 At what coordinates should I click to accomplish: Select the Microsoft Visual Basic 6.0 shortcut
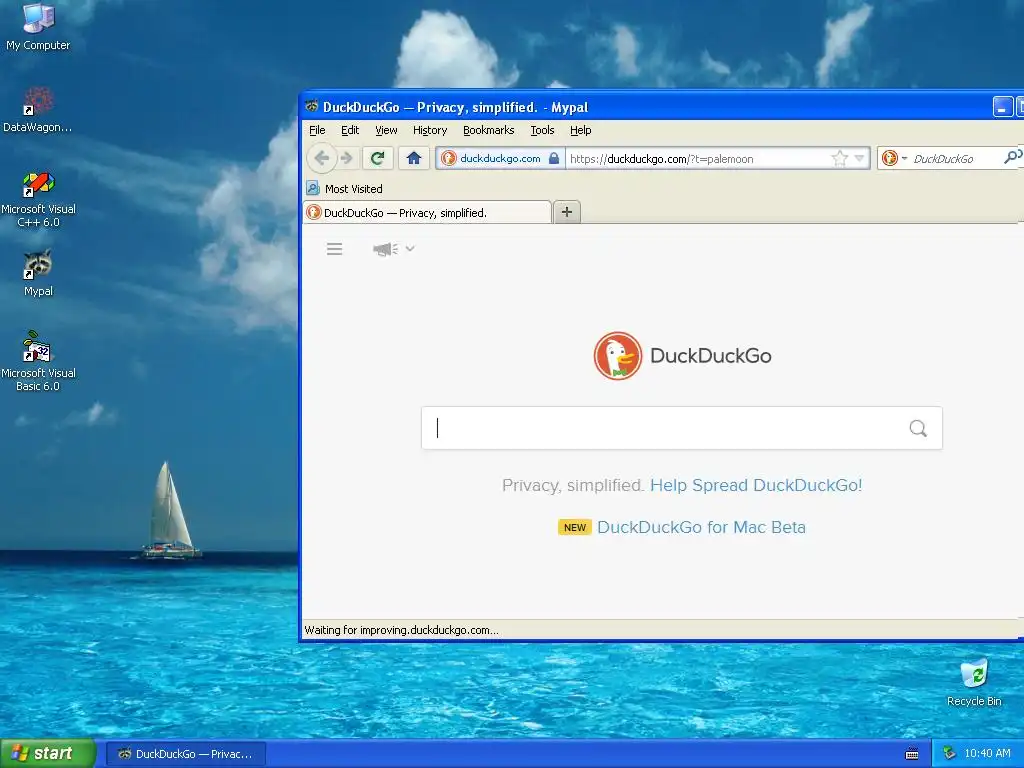pyautogui.click(x=38, y=361)
